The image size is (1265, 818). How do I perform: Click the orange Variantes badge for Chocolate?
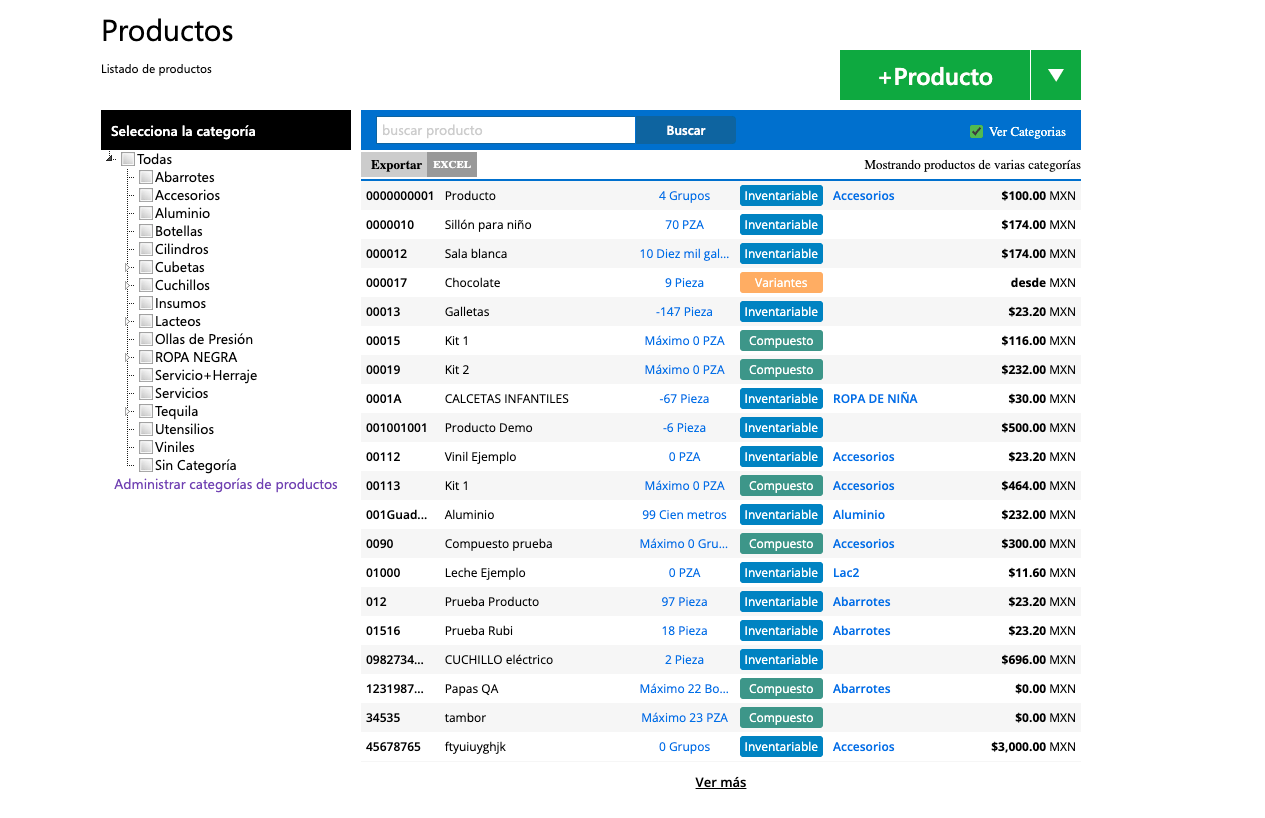pos(781,283)
